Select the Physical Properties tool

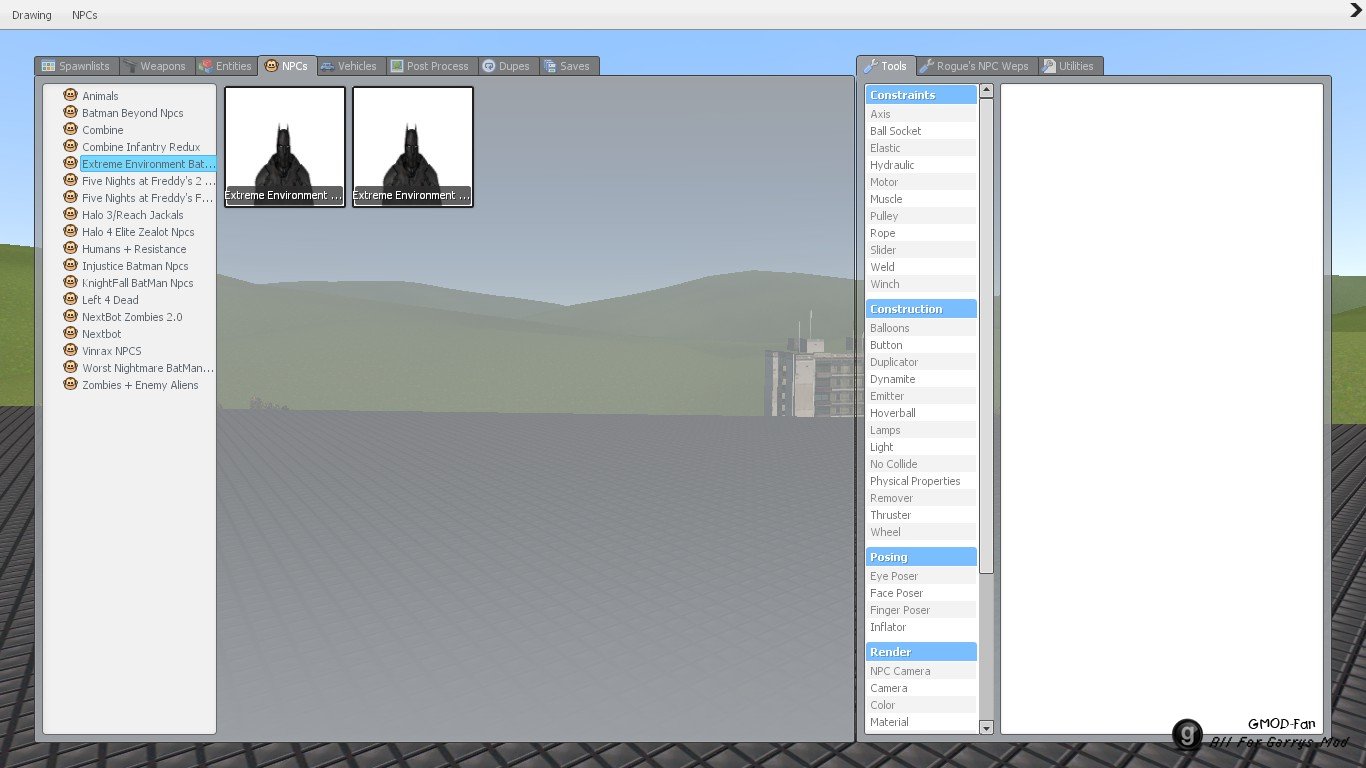pyautogui.click(x=921, y=481)
